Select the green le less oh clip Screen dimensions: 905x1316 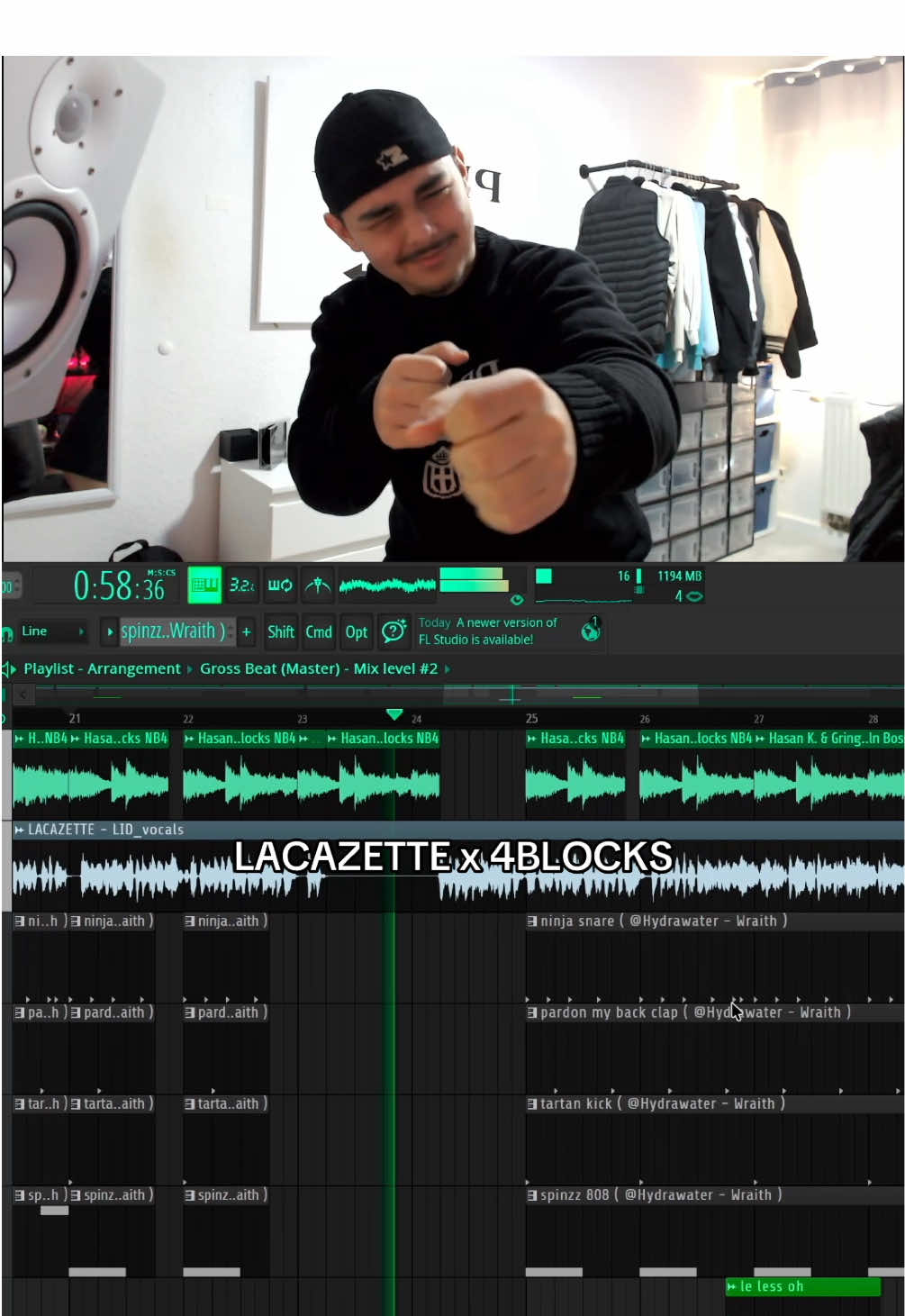[x=802, y=1286]
